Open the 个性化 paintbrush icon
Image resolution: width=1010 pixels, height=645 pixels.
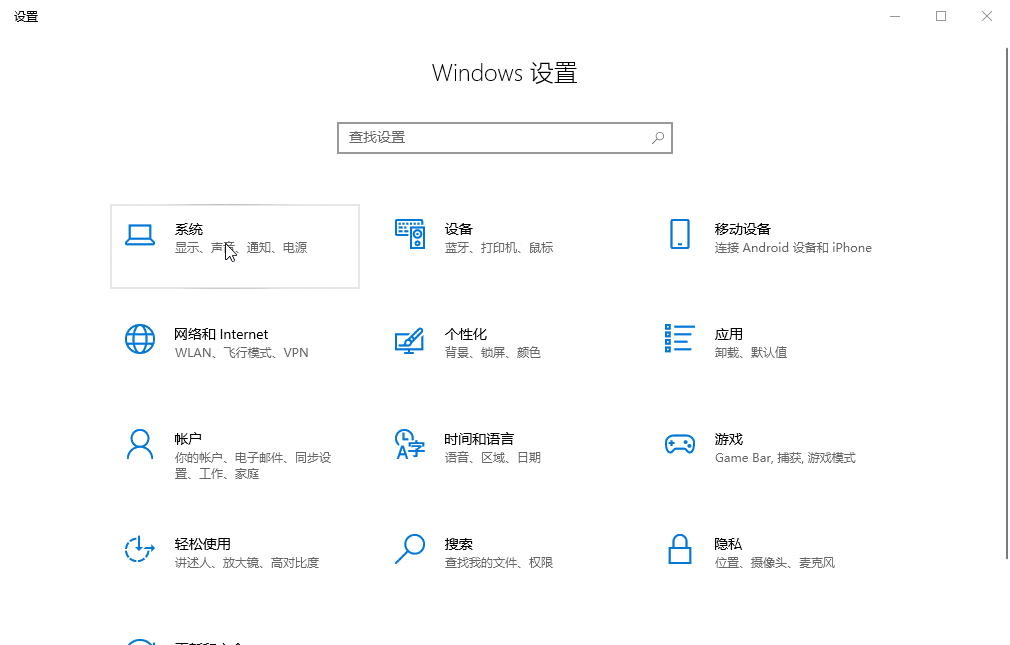point(410,340)
